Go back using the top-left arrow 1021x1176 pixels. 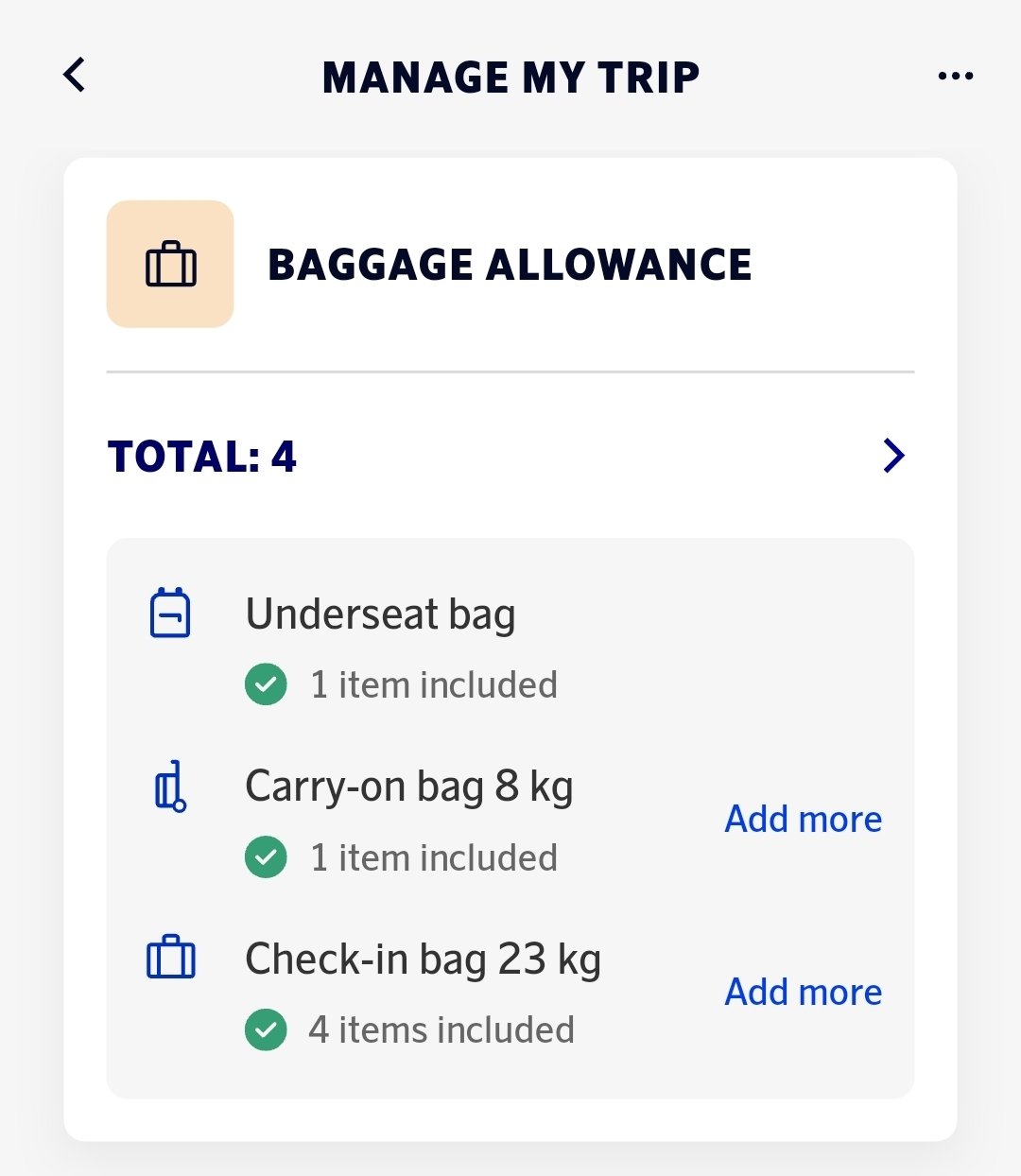75,75
